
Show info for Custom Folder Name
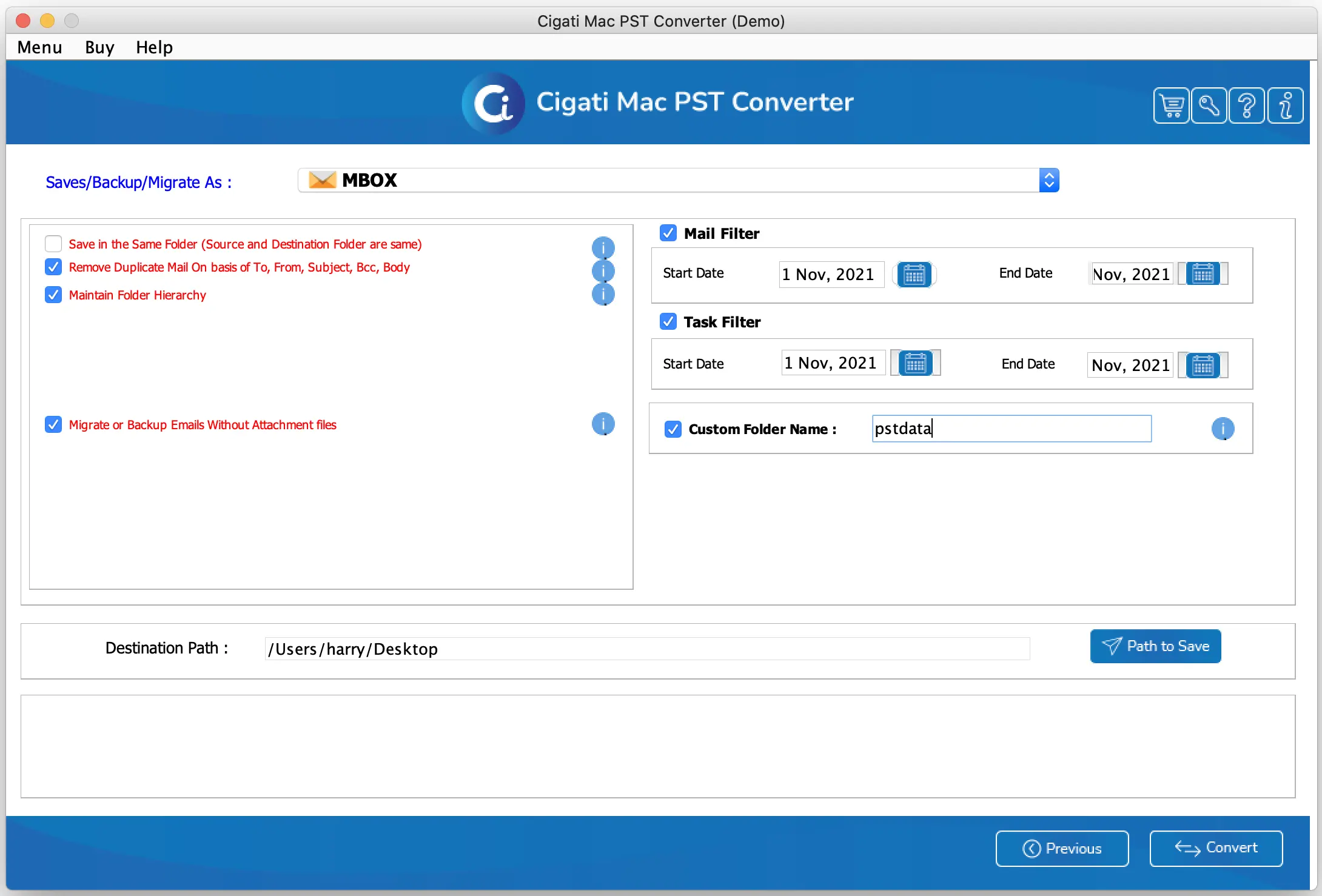point(1223,429)
